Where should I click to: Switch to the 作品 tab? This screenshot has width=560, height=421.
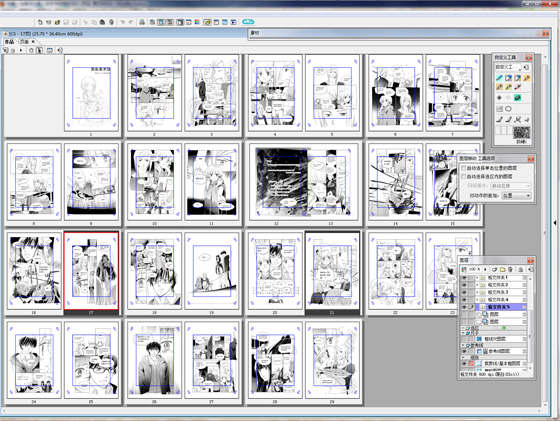click(x=9, y=42)
